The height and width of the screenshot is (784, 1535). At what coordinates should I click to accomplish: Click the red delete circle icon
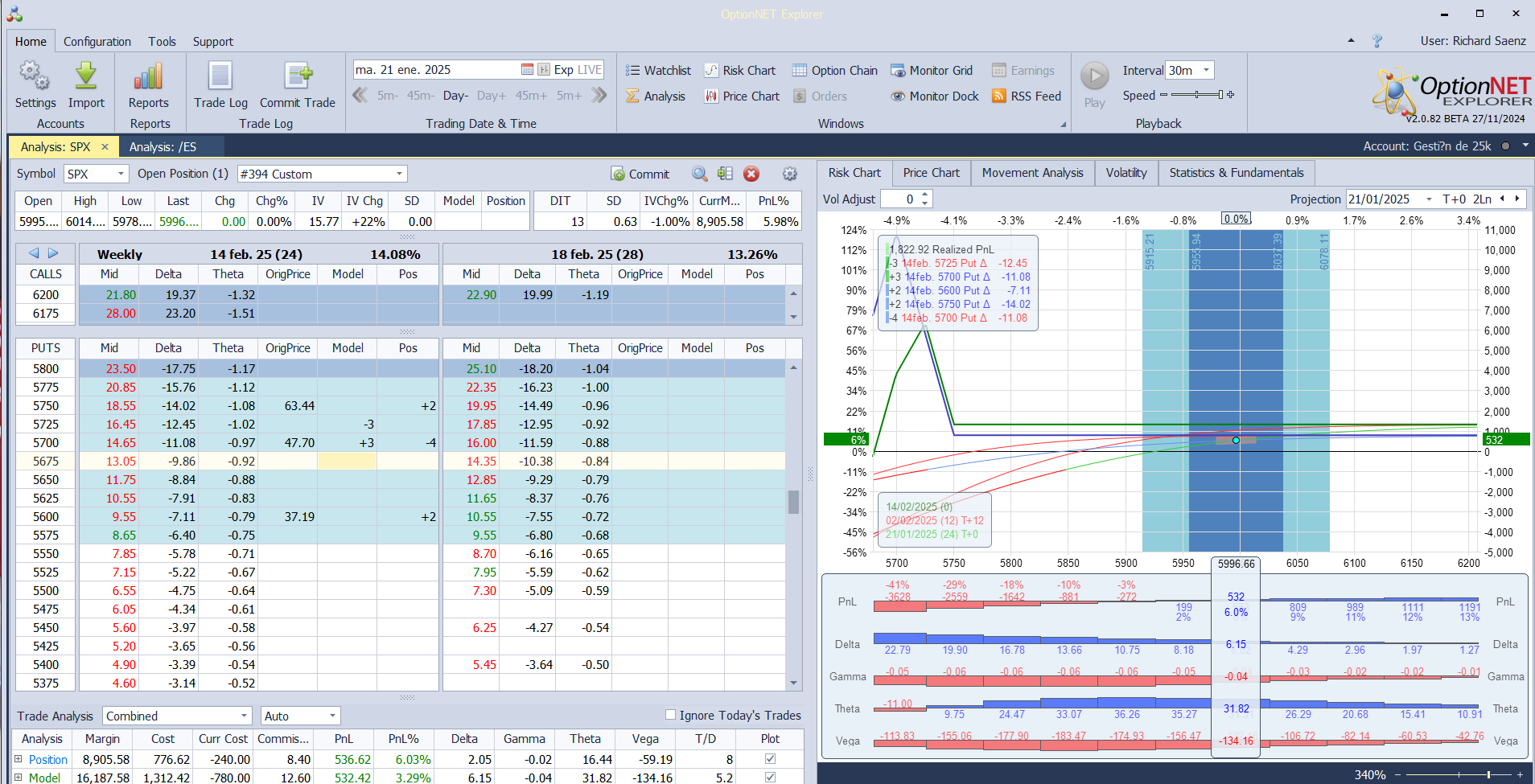tap(751, 174)
